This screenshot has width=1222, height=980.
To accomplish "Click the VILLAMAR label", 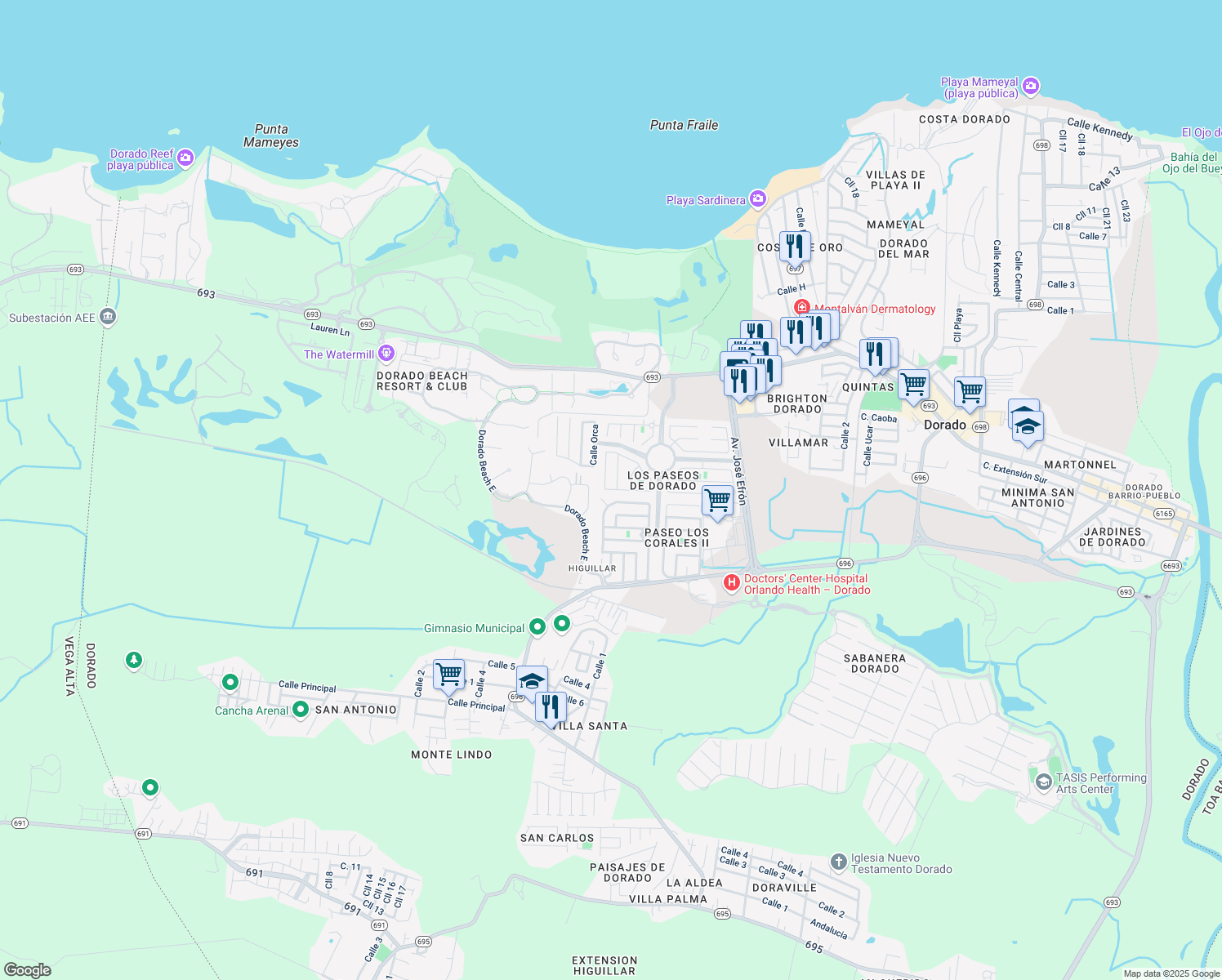I will 799,443.
